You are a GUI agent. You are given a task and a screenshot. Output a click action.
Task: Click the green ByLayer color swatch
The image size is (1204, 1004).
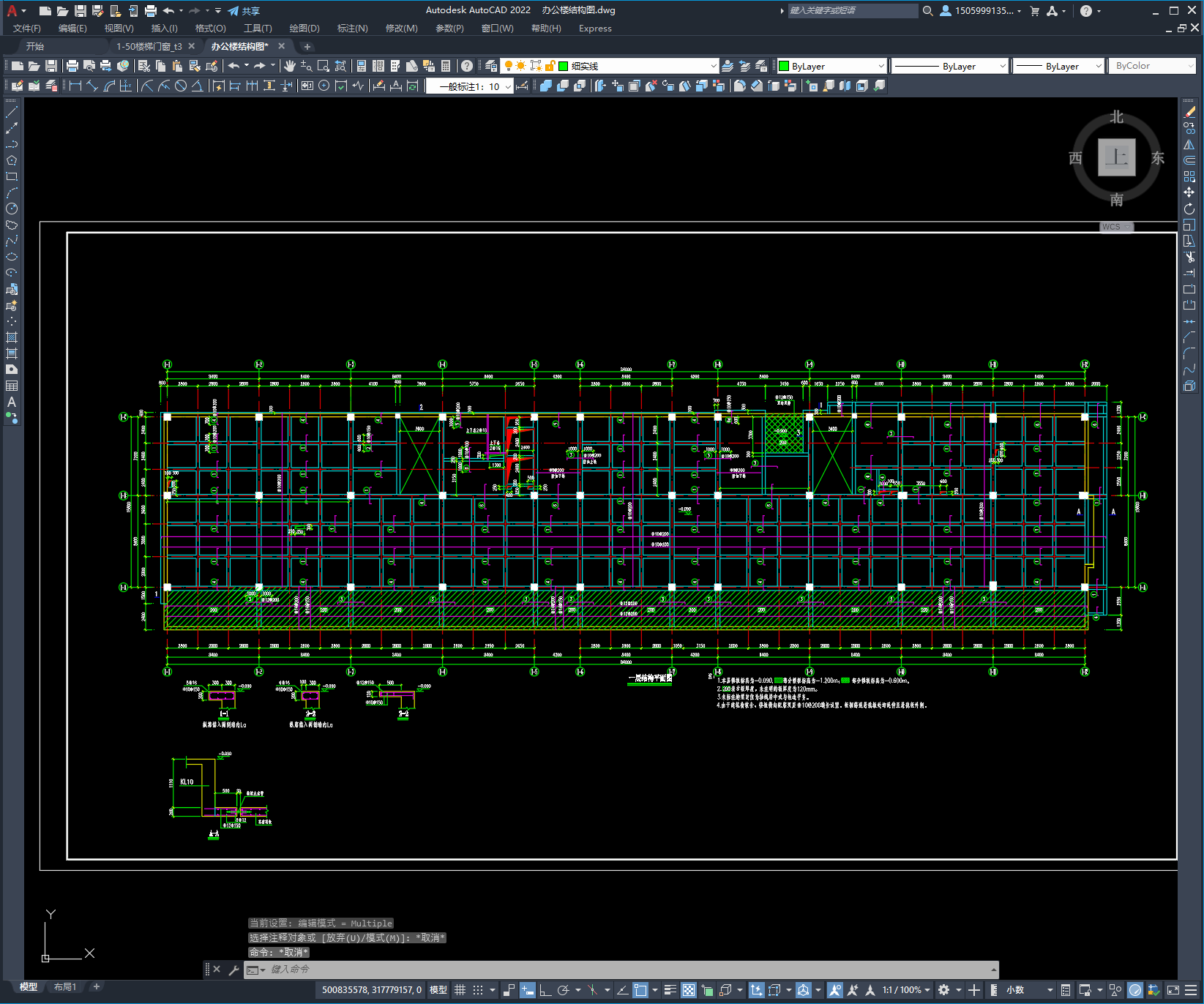point(784,66)
